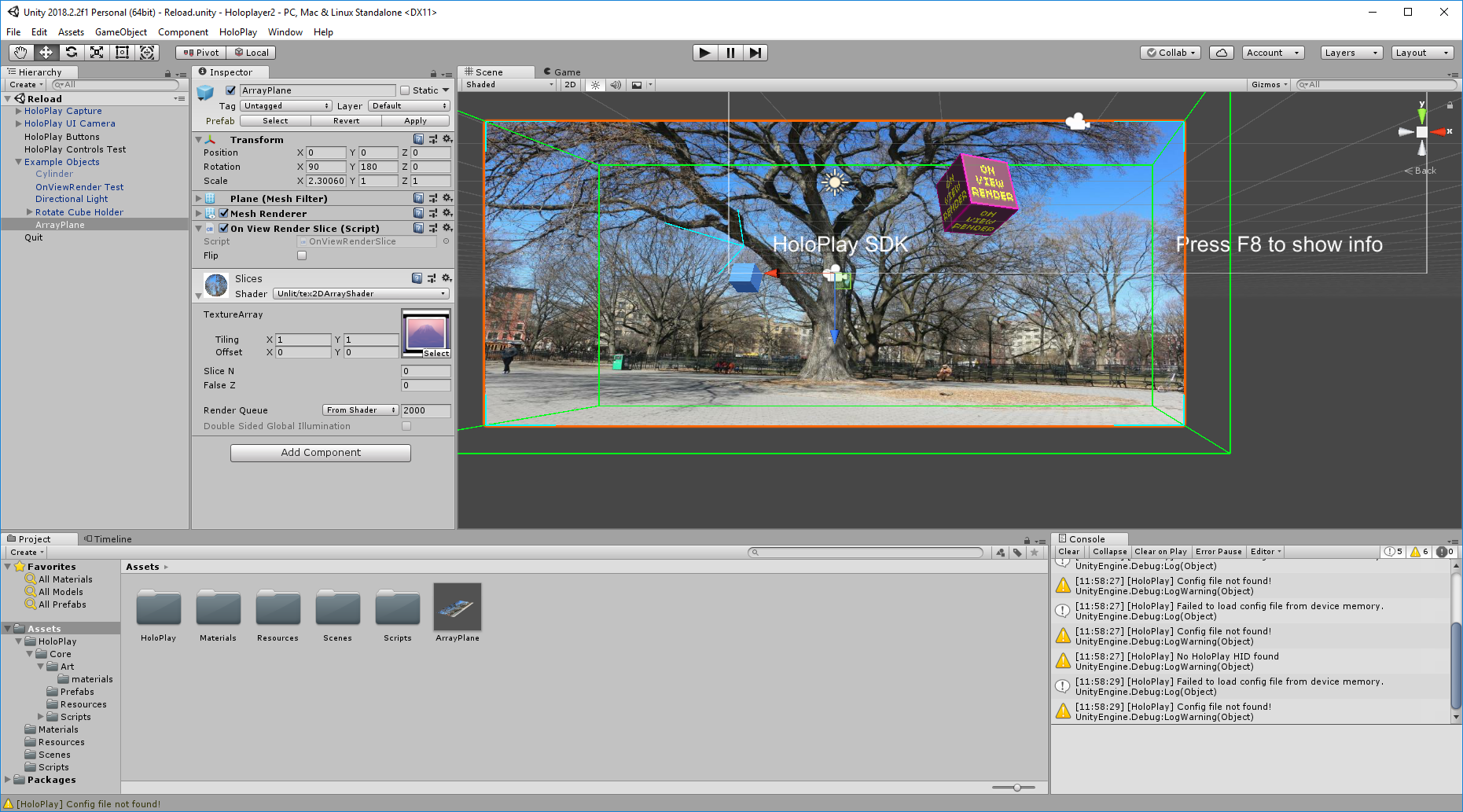
Task: Open the Shader dropdown
Action: point(362,294)
